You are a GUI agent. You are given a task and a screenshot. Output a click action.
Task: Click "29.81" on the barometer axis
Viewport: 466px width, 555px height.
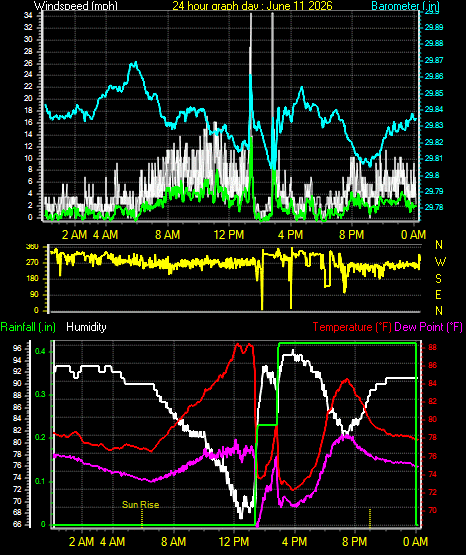tap(433, 159)
